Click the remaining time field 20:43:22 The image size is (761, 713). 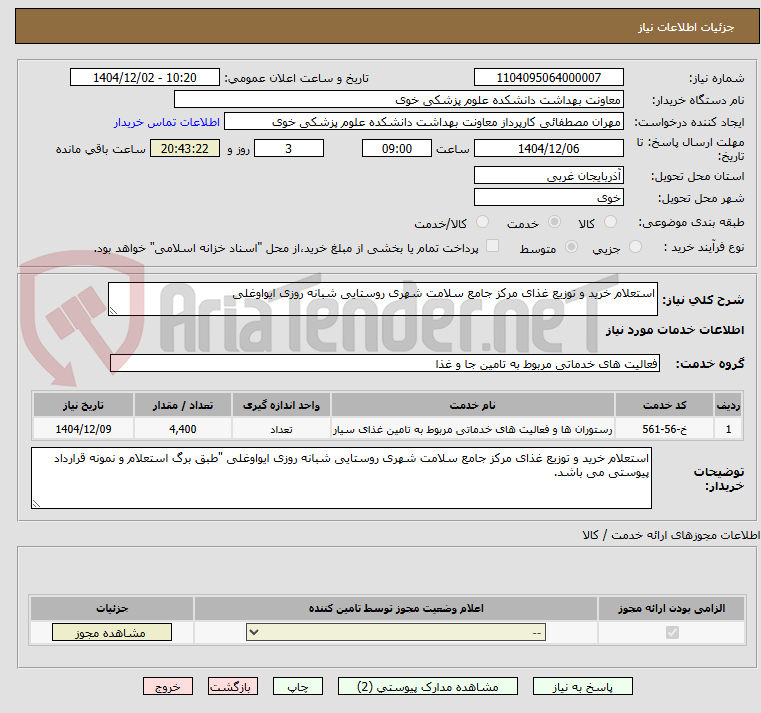click(x=184, y=149)
